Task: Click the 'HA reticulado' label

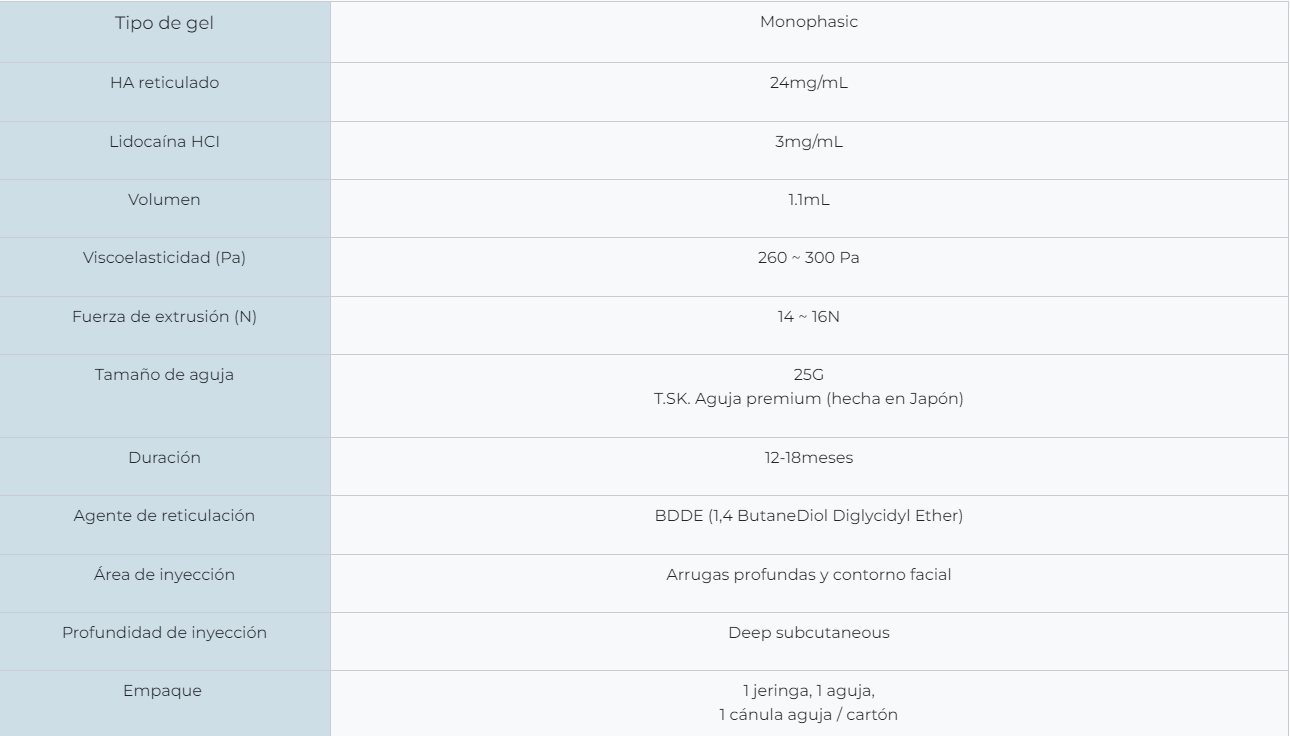Action: click(x=165, y=83)
